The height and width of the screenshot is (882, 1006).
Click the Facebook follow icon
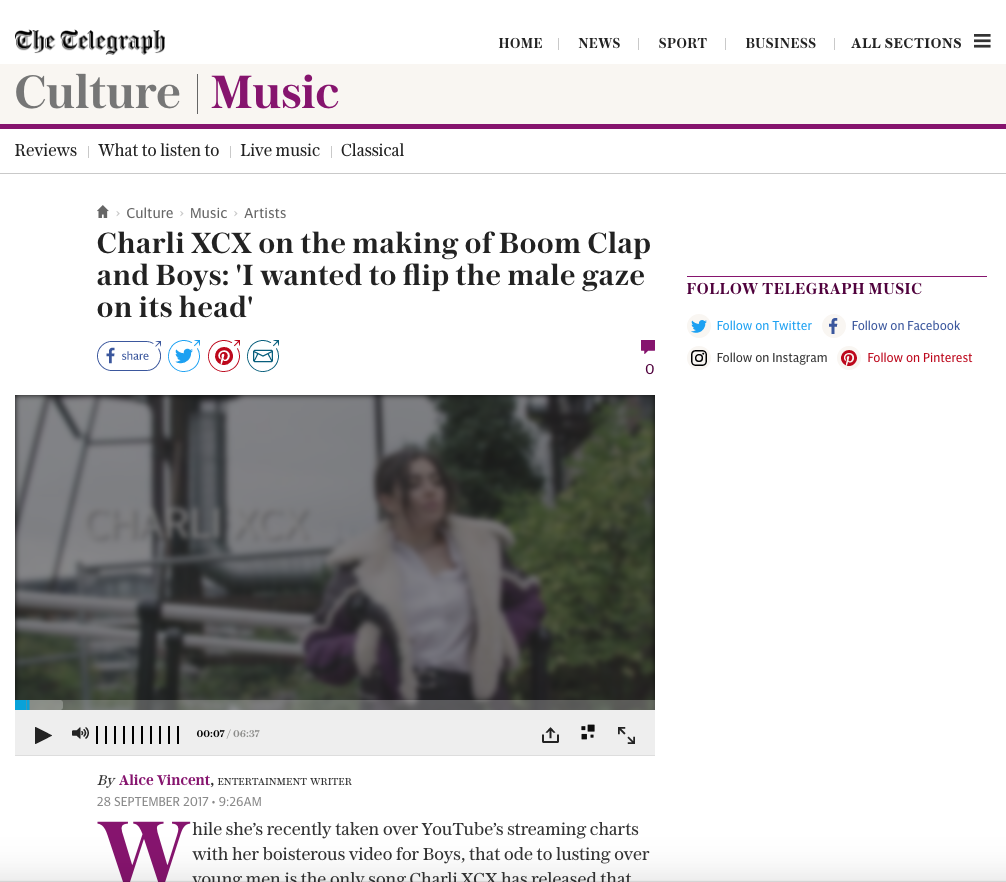tap(833, 326)
